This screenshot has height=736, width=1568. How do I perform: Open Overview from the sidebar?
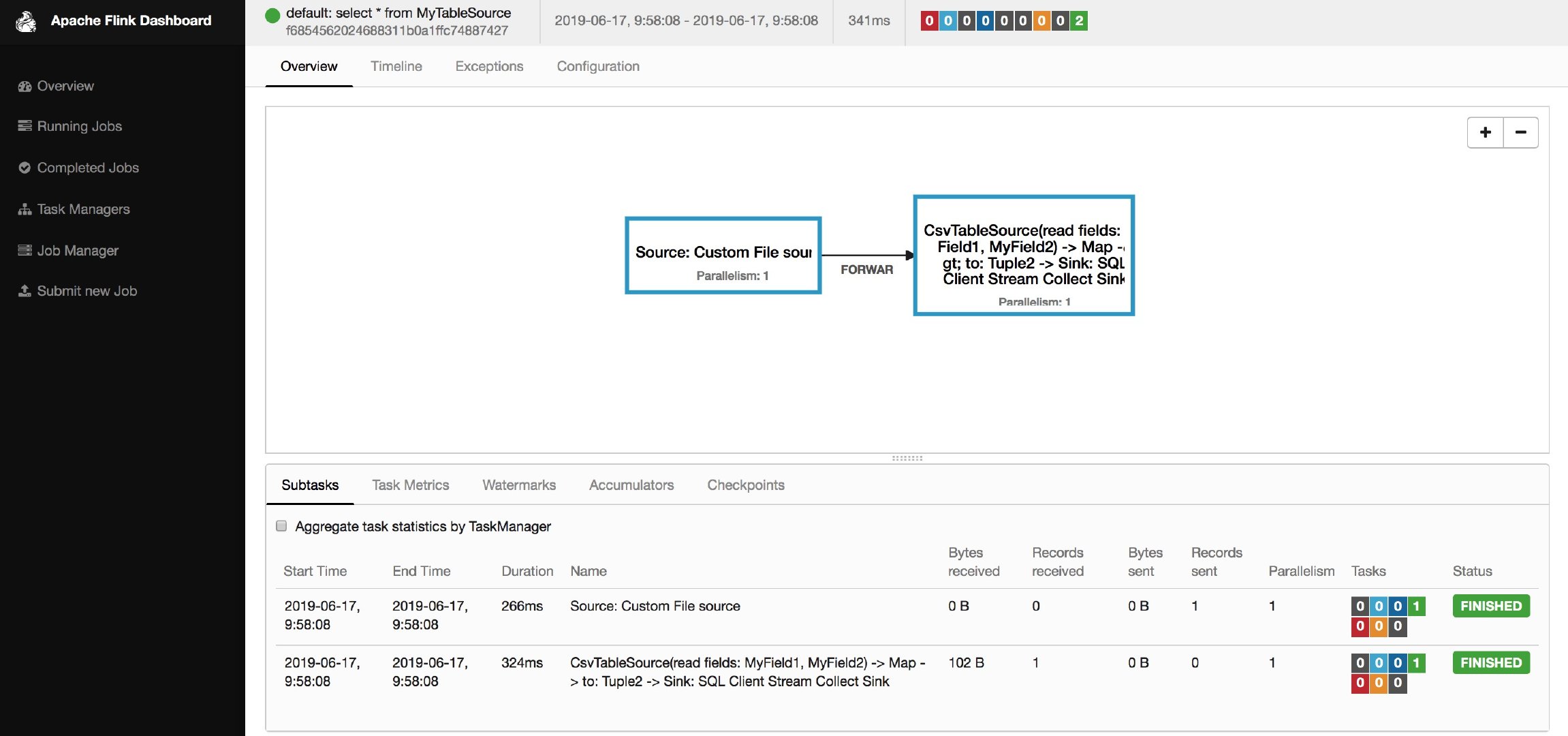click(65, 87)
